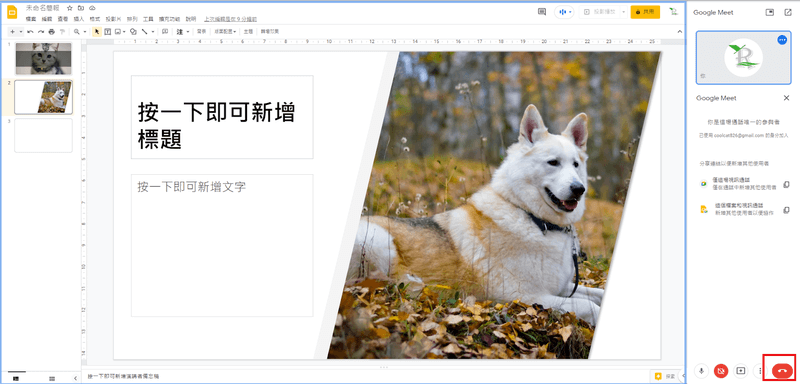Open the blue options dots on your video tile
This screenshot has width=800, height=384.
[782, 40]
